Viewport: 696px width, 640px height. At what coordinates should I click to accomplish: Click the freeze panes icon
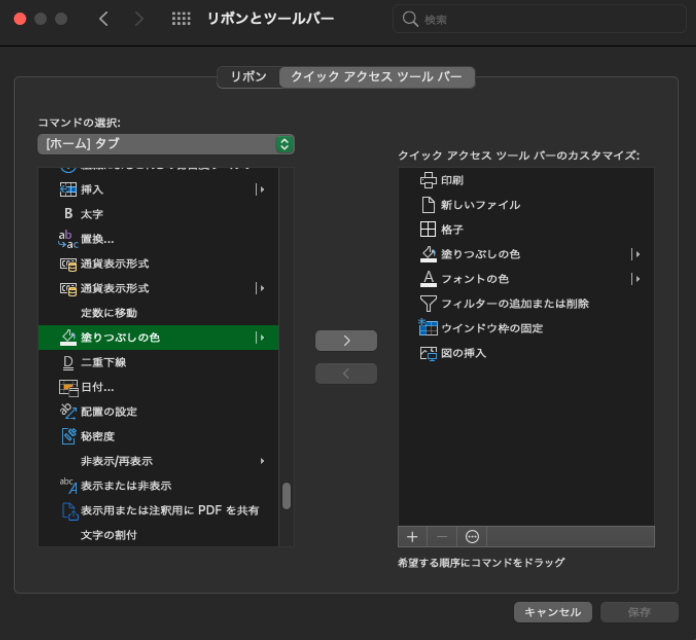[x=428, y=328]
